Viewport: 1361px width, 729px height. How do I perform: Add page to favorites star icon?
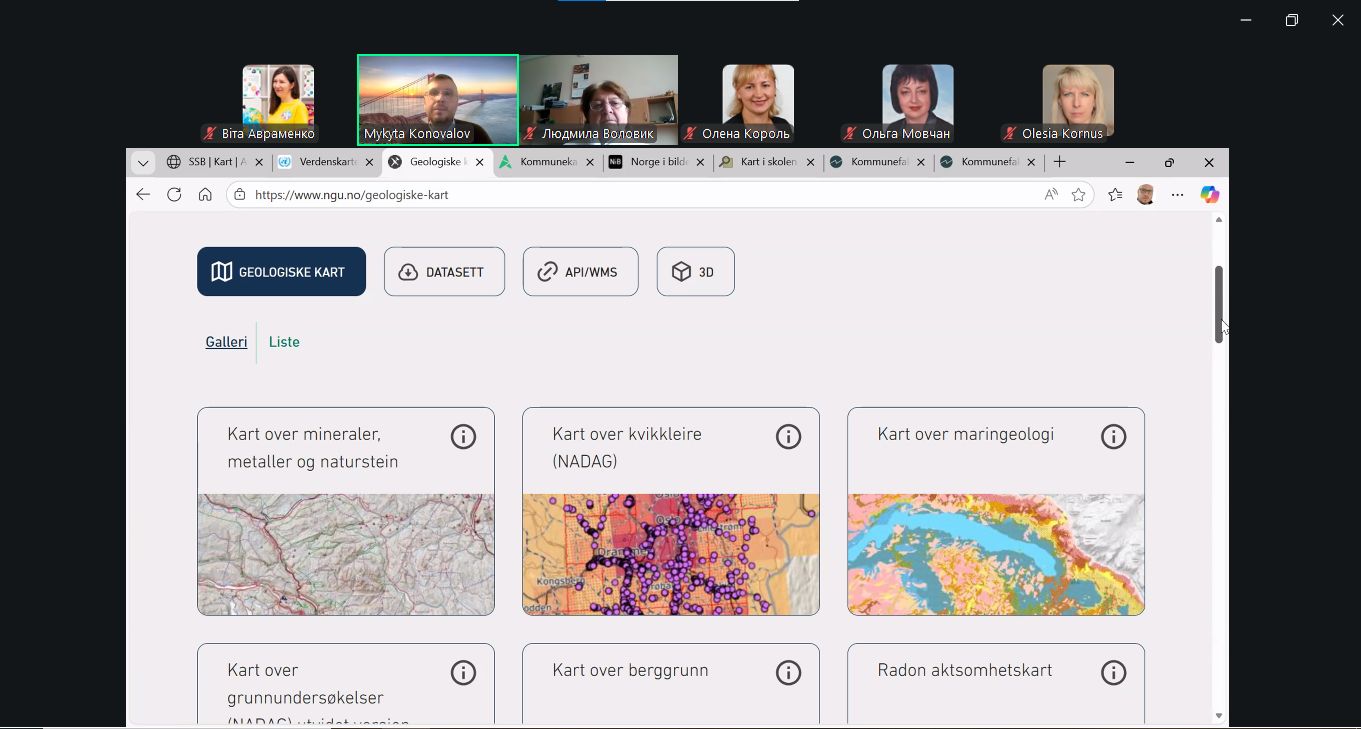point(1078,195)
